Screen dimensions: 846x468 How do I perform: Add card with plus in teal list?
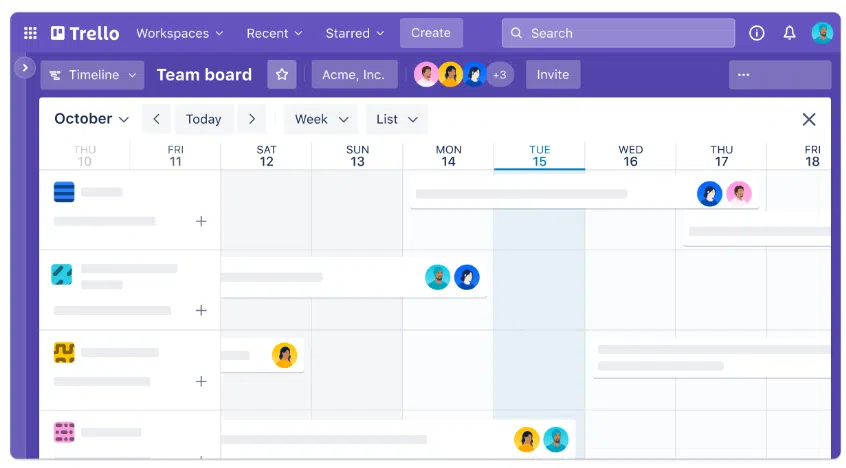(x=201, y=311)
